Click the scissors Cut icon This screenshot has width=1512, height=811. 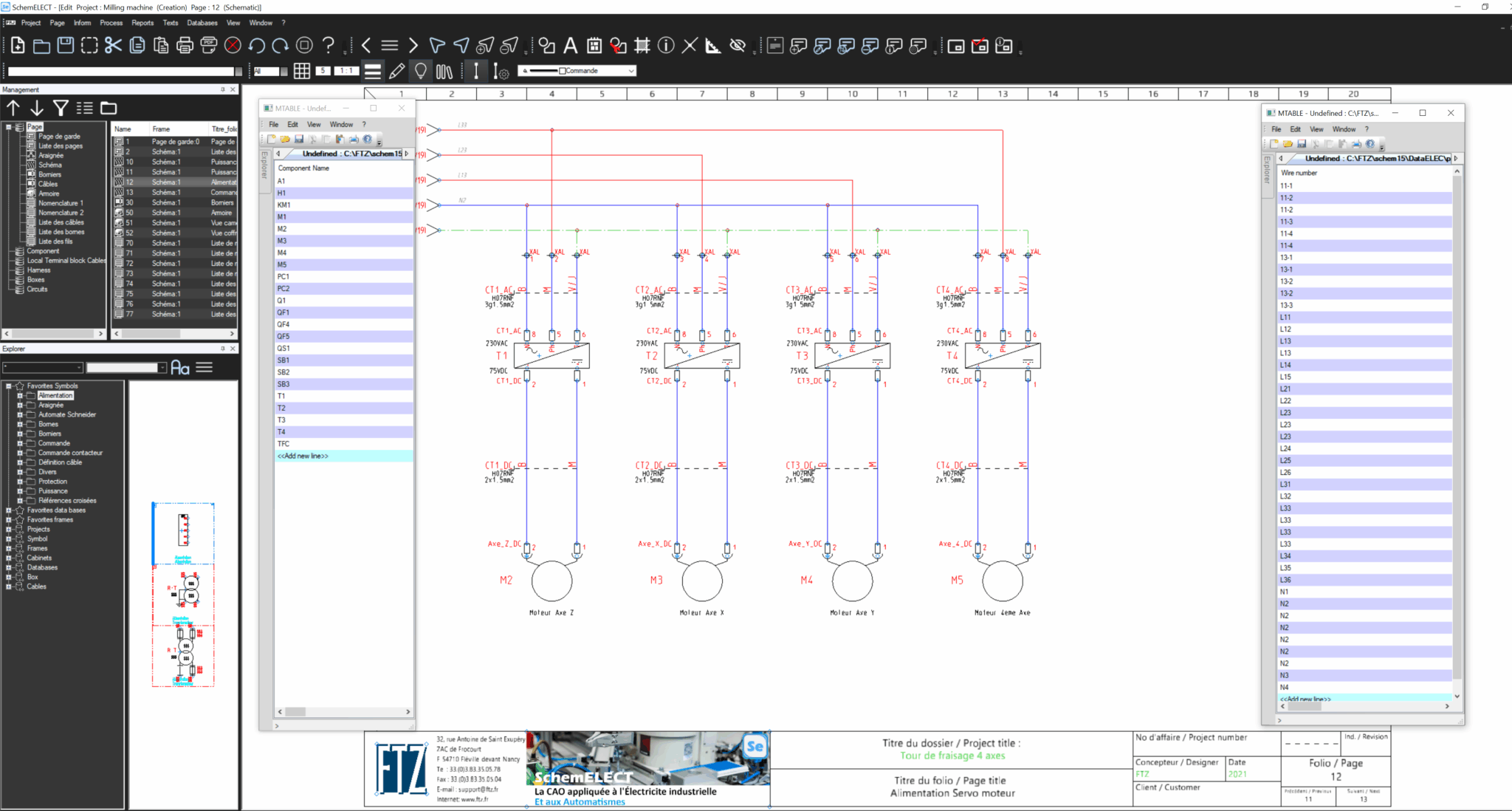click(113, 46)
